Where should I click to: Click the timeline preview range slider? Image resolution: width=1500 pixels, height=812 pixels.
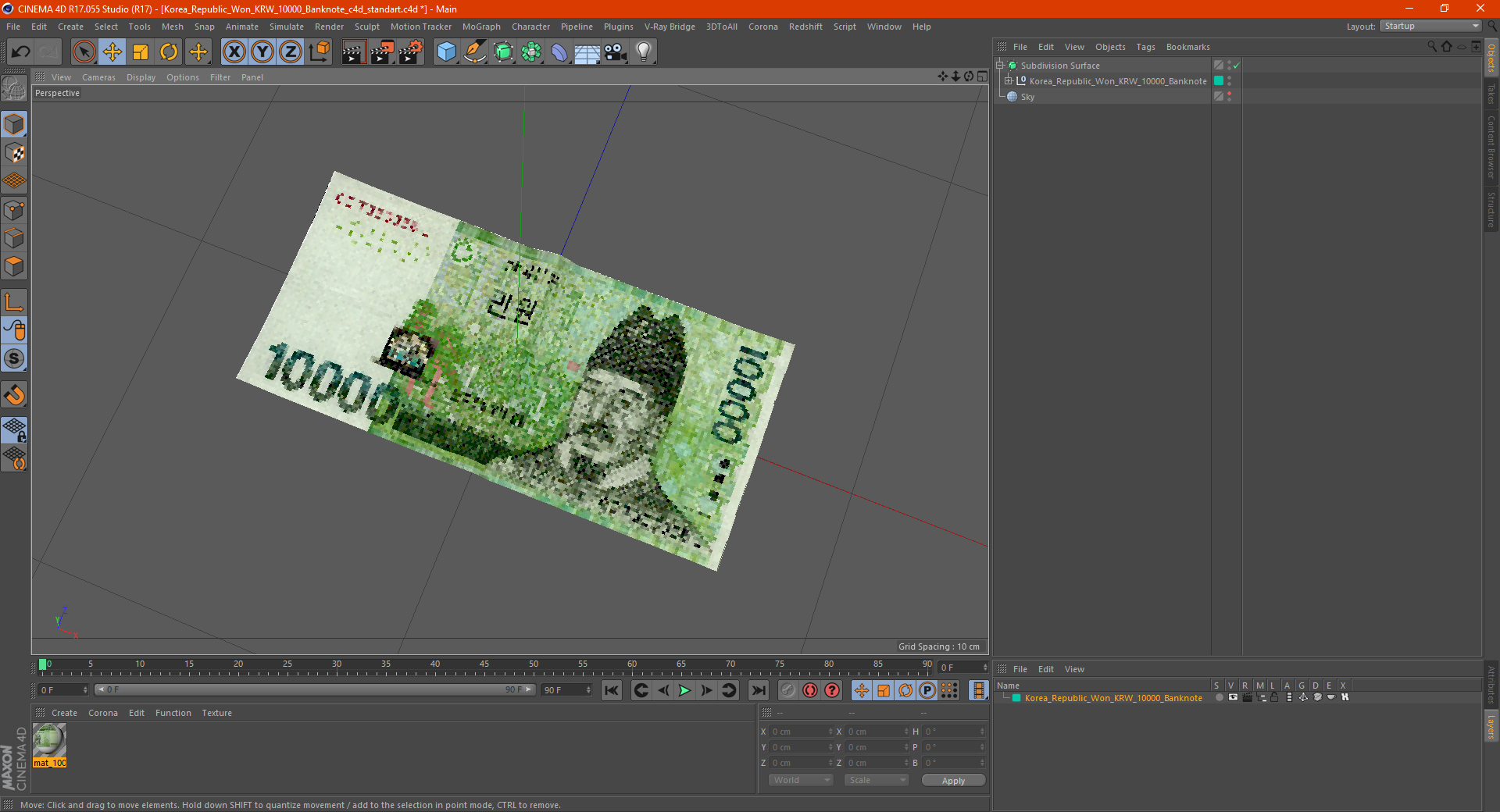[x=314, y=689]
